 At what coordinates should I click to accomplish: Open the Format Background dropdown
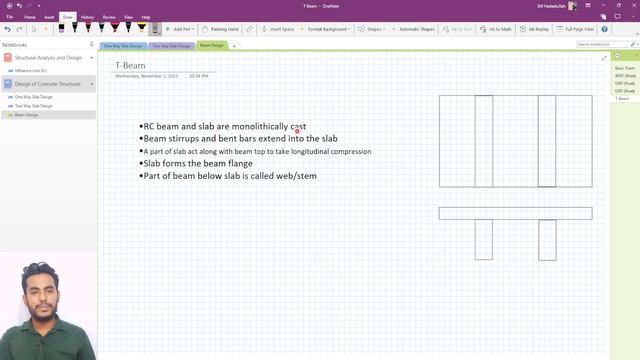pyautogui.click(x=325, y=29)
